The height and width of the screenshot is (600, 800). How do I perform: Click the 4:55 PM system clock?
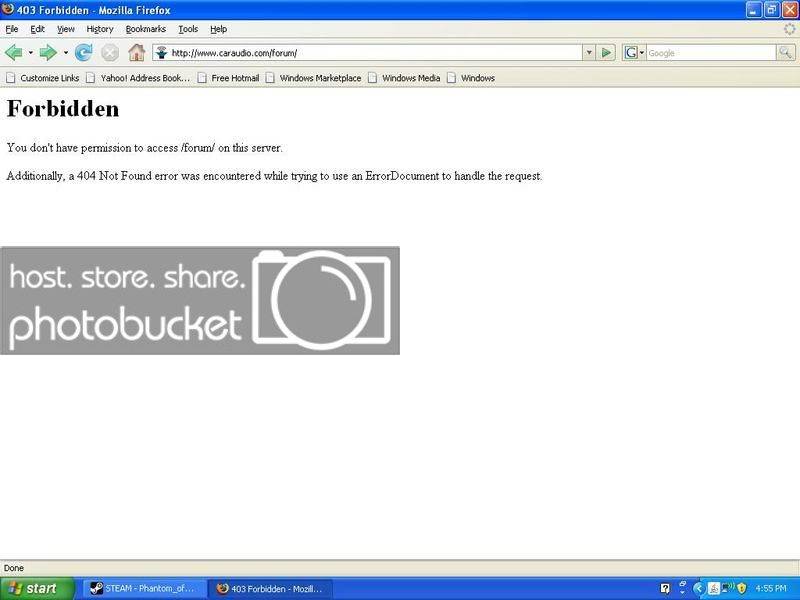click(x=770, y=588)
